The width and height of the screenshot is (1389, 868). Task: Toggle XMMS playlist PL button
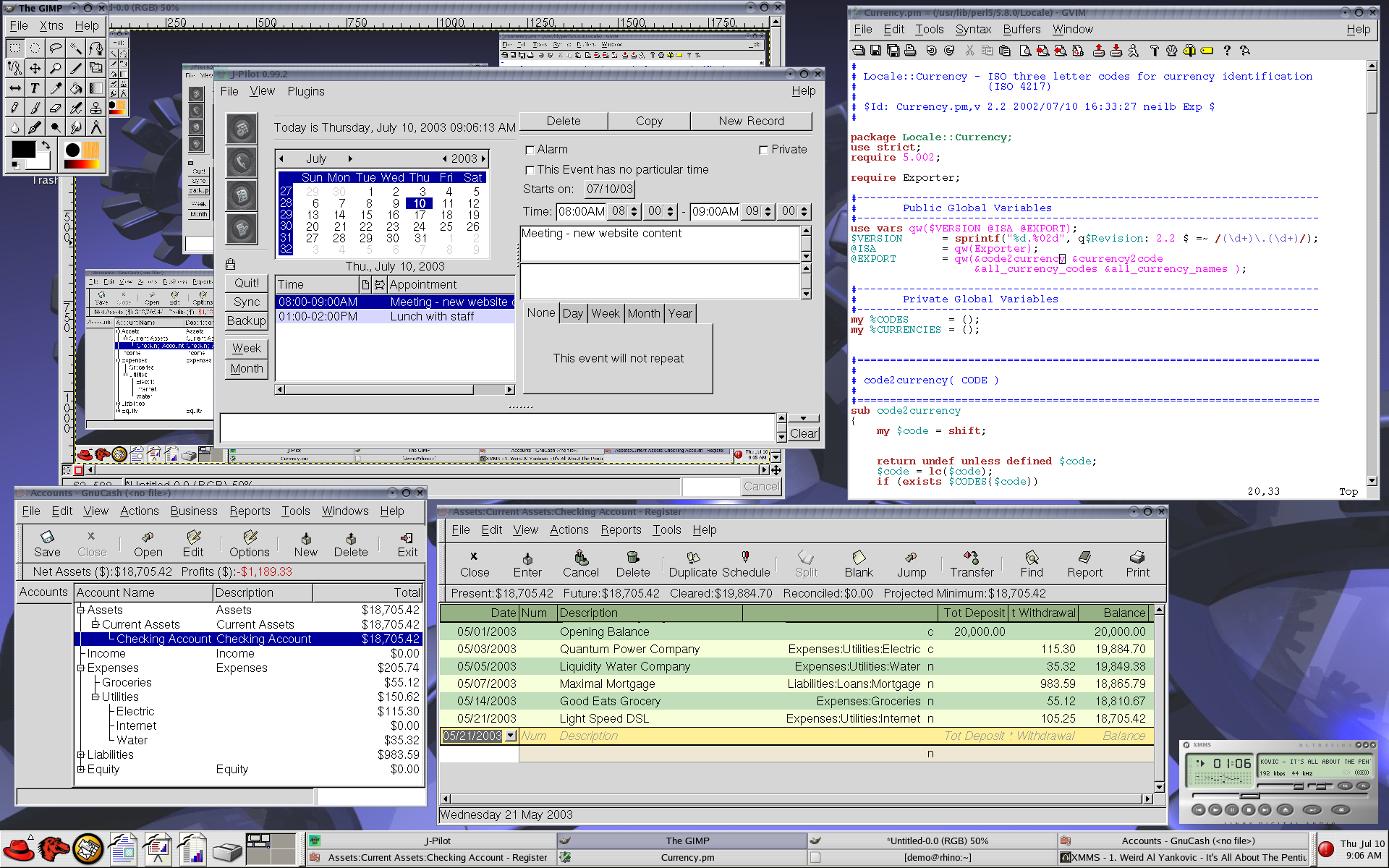click(x=1363, y=786)
